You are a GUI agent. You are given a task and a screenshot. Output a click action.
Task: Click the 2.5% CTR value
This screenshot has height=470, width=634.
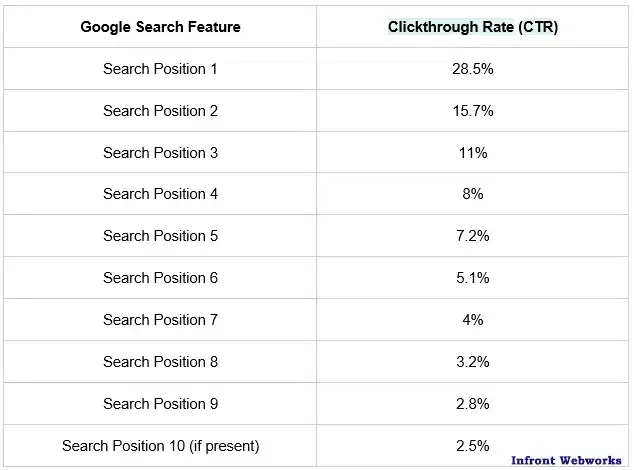pyautogui.click(x=473, y=445)
